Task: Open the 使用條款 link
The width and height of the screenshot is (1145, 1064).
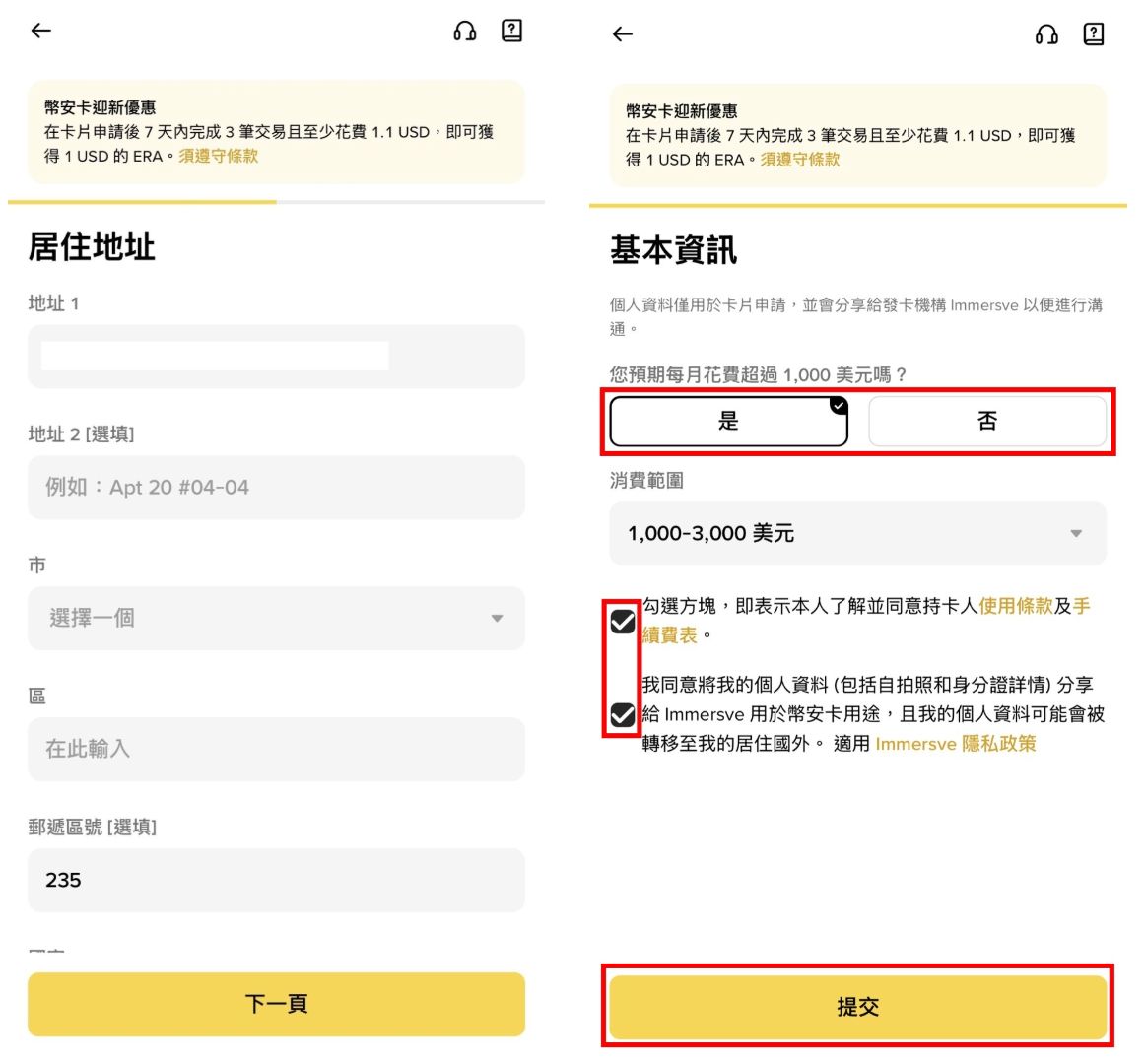Action: (1015, 605)
